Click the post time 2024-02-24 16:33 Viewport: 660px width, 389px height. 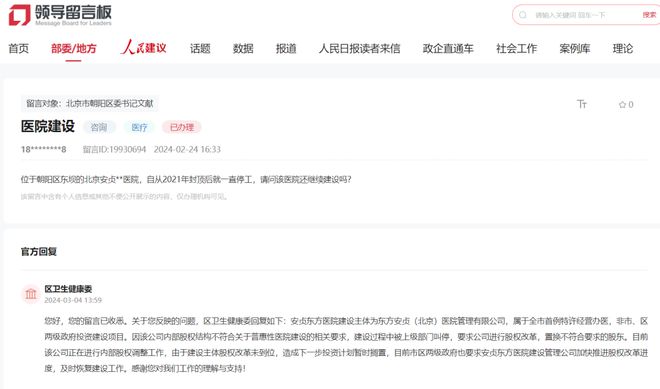coord(187,149)
